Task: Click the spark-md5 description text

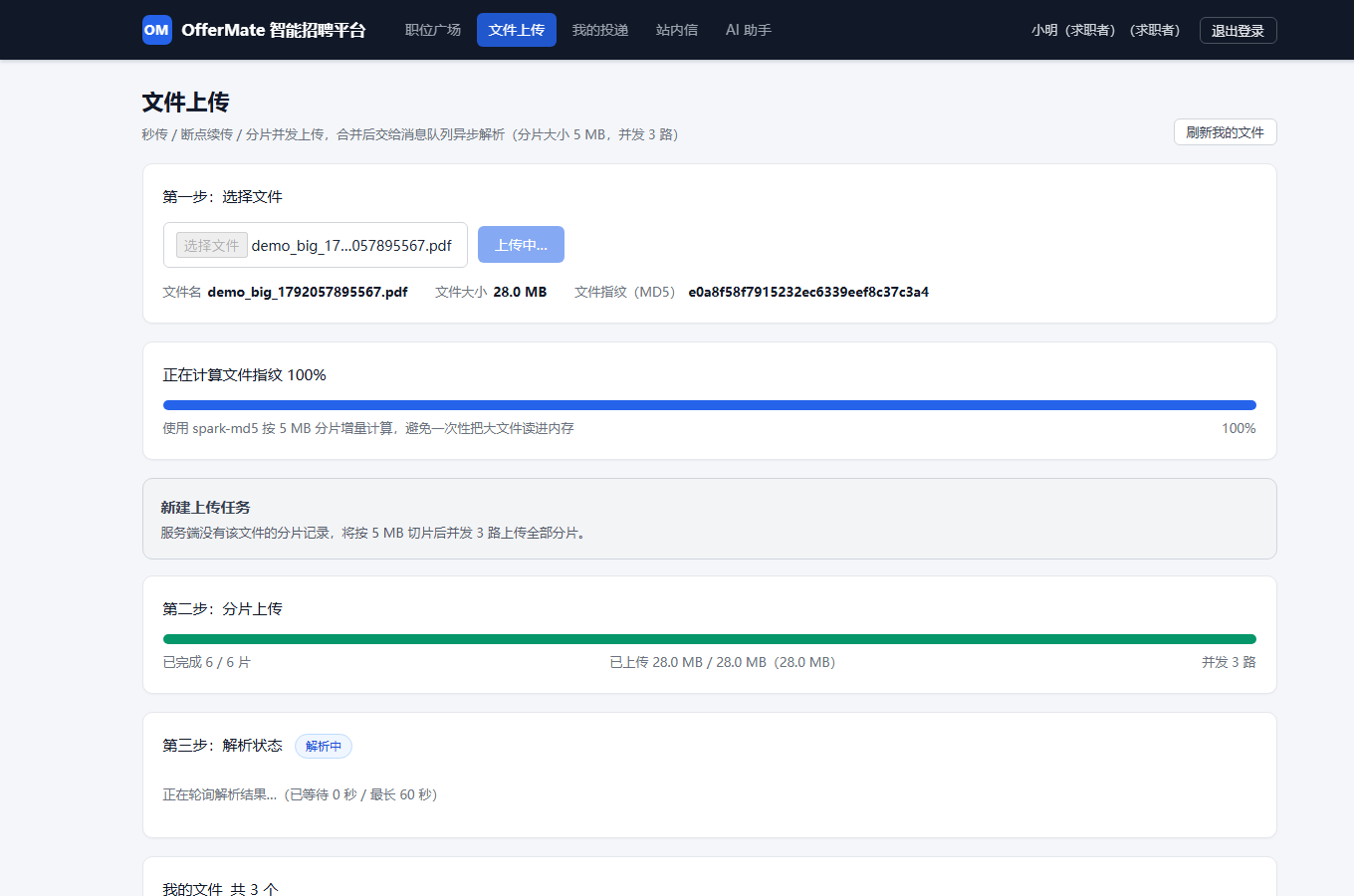Action: tap(368, 428)
